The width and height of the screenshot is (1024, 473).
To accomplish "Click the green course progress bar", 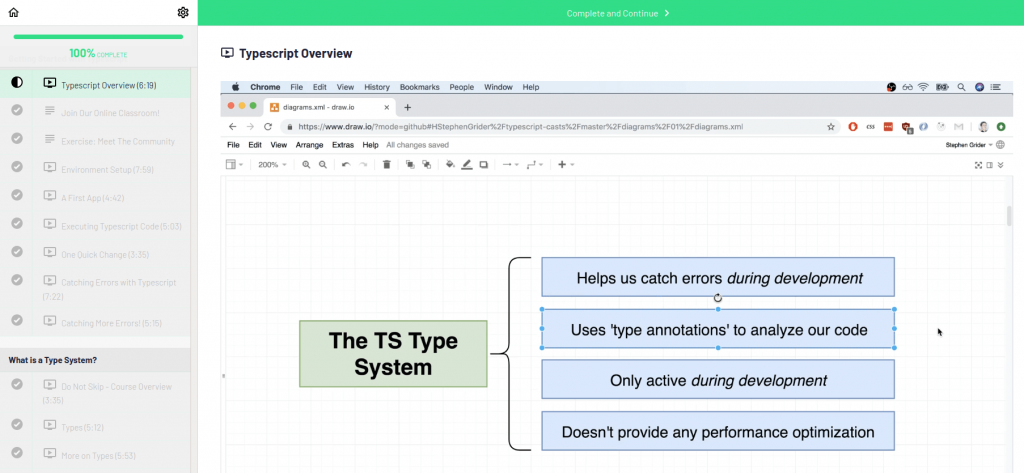I will tap(98, 37).
